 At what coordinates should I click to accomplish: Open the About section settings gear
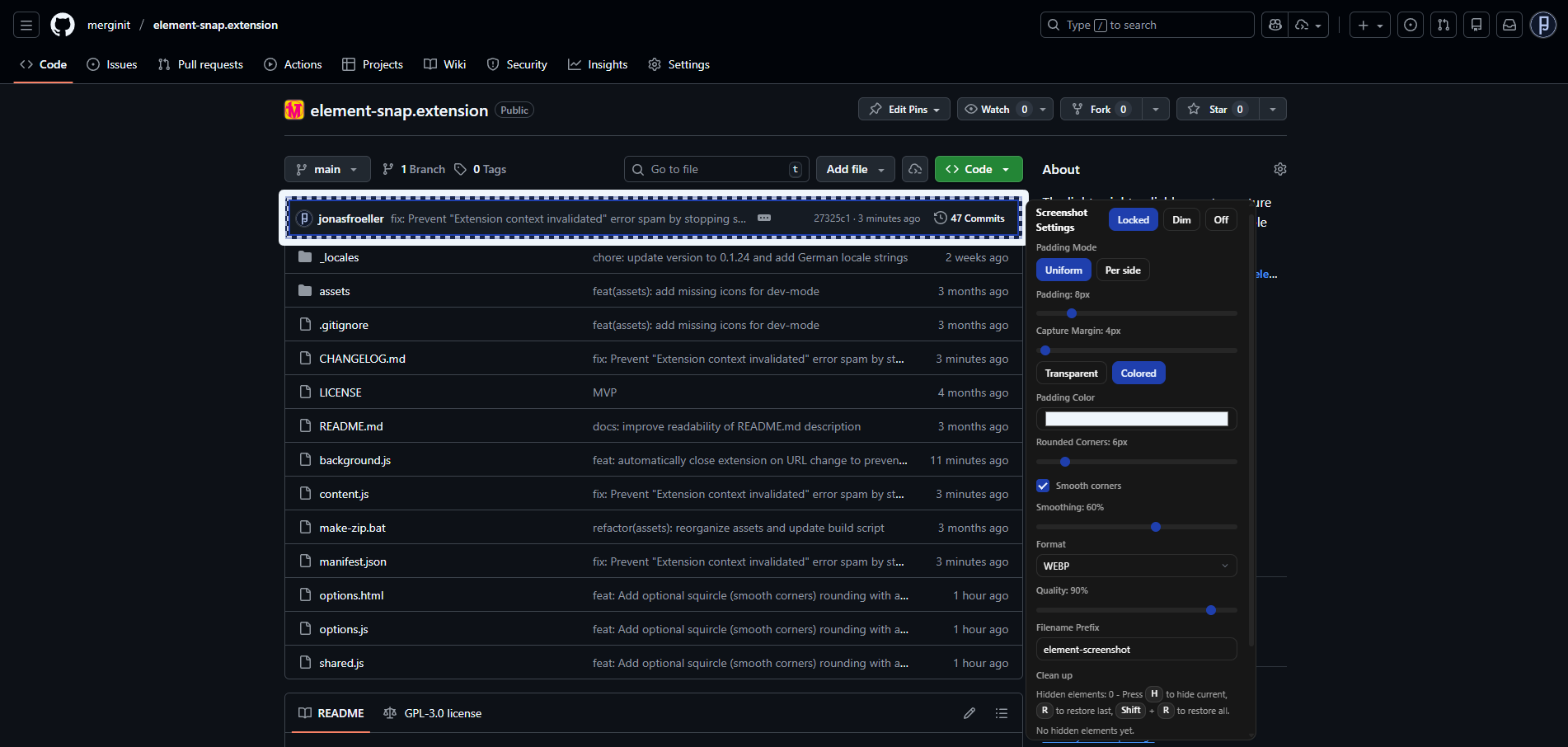[x=1279, y=168]
